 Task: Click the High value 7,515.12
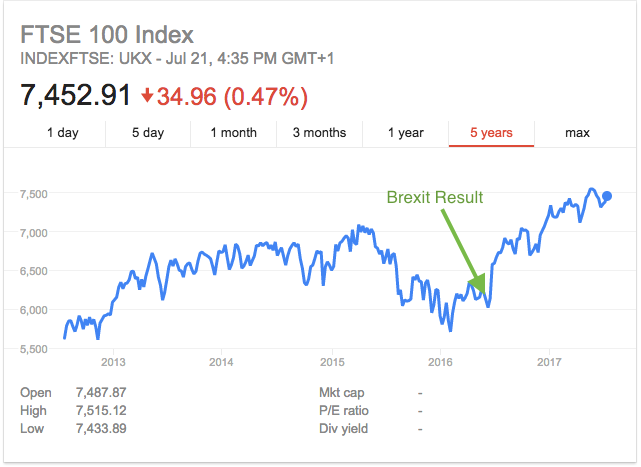pos(104,411)
